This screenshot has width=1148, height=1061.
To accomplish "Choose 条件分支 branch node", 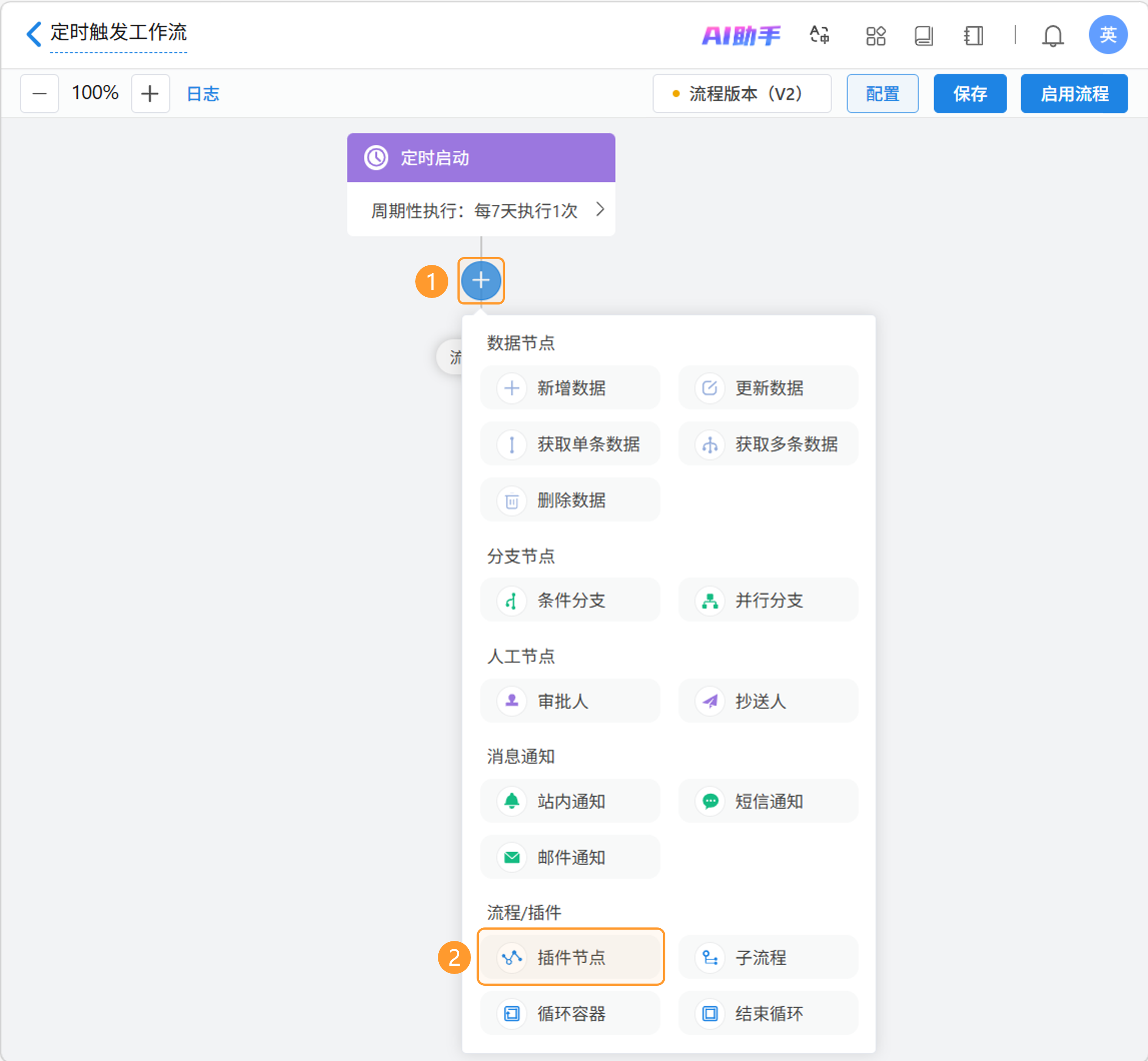I will click(x=570, y=600).
